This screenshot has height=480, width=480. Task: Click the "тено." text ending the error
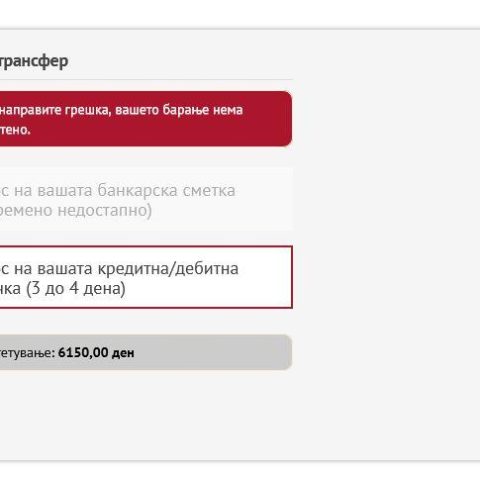coord(15,130)
